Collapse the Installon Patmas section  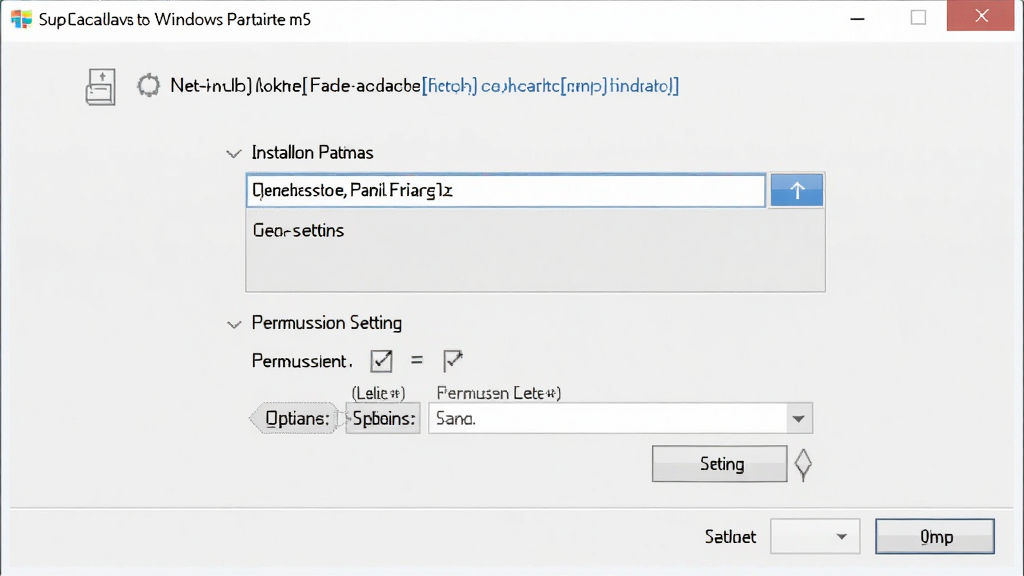234,153
